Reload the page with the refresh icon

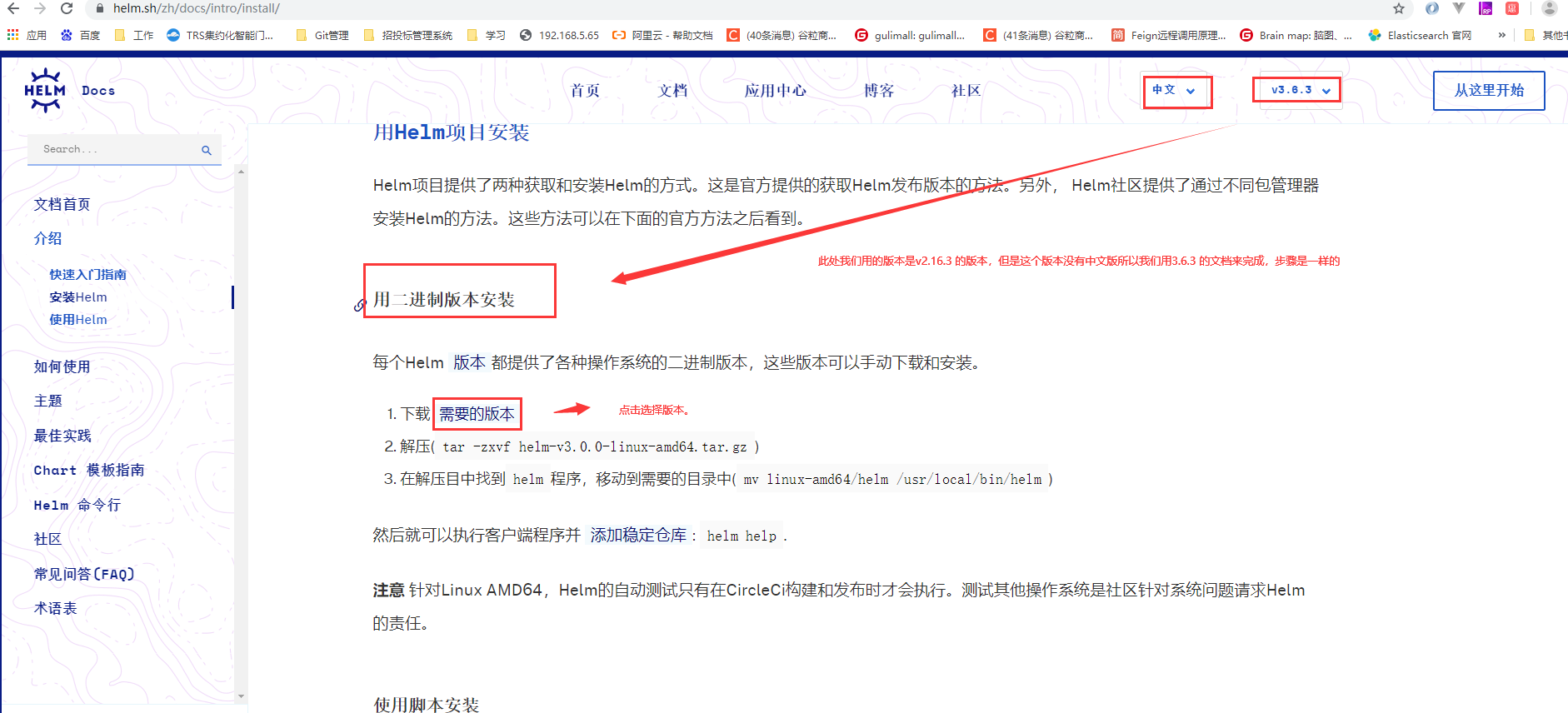tap(67, 8)
